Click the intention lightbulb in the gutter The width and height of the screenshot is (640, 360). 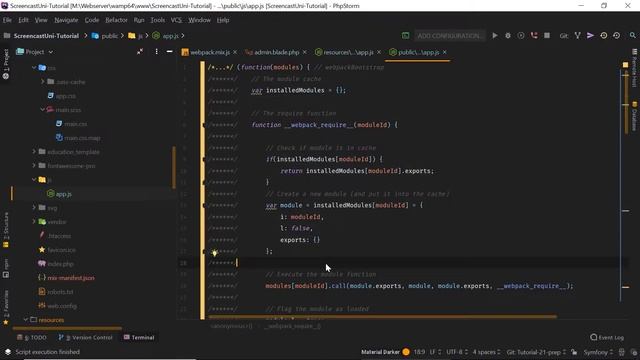click(214, 253)
